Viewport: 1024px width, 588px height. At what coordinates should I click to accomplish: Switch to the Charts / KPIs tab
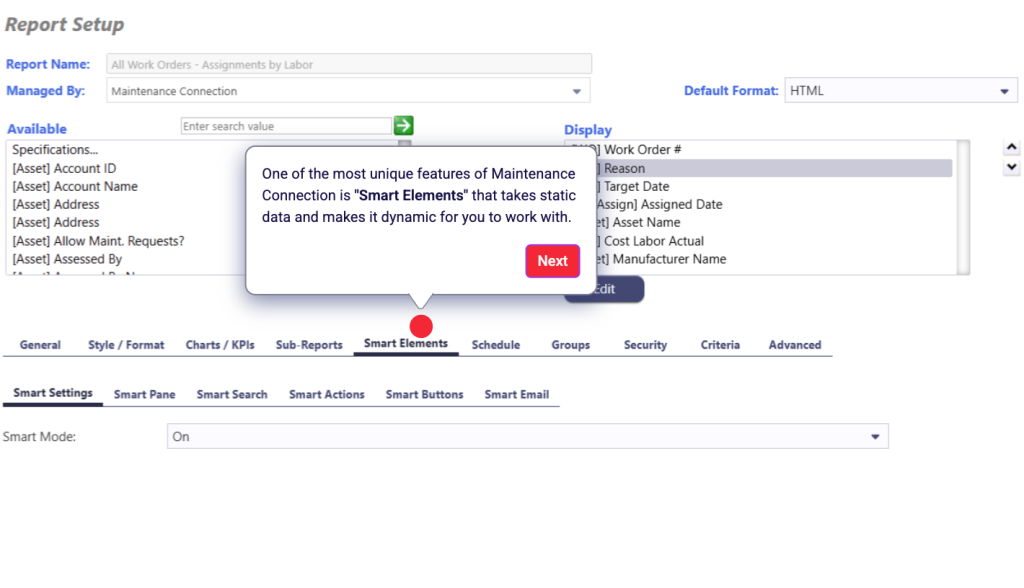(x=220, y=344)
